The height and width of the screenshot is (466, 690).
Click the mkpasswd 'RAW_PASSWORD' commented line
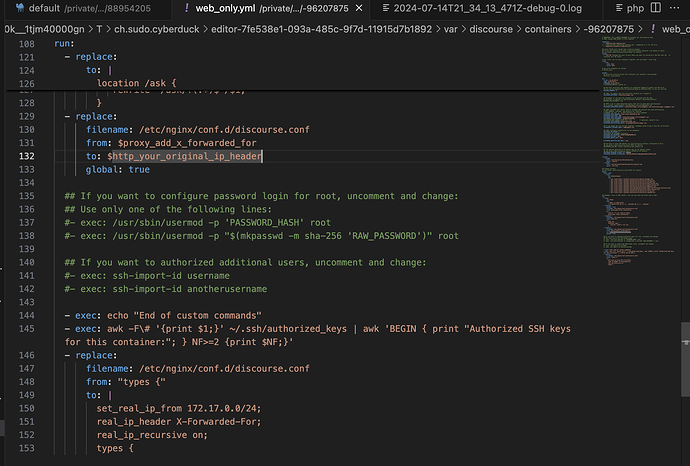(261, 236)
